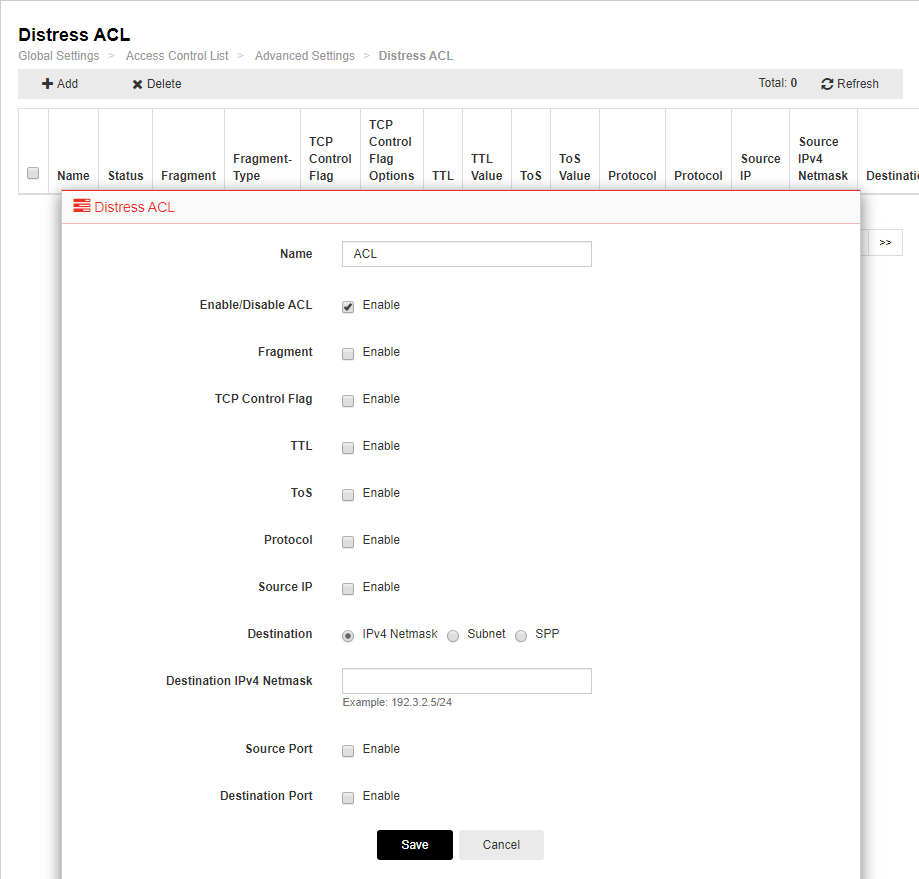Enable the ToS option
Viewport: 919px width, 879px height.
[347, 495]
